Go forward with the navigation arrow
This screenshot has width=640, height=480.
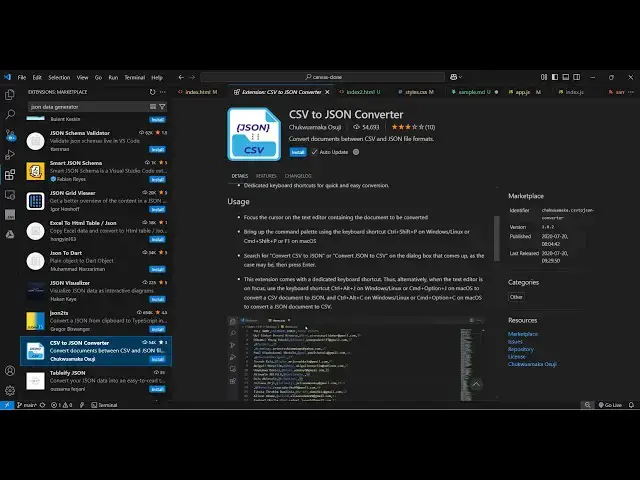pyautogui.click(x=192, y=77)
